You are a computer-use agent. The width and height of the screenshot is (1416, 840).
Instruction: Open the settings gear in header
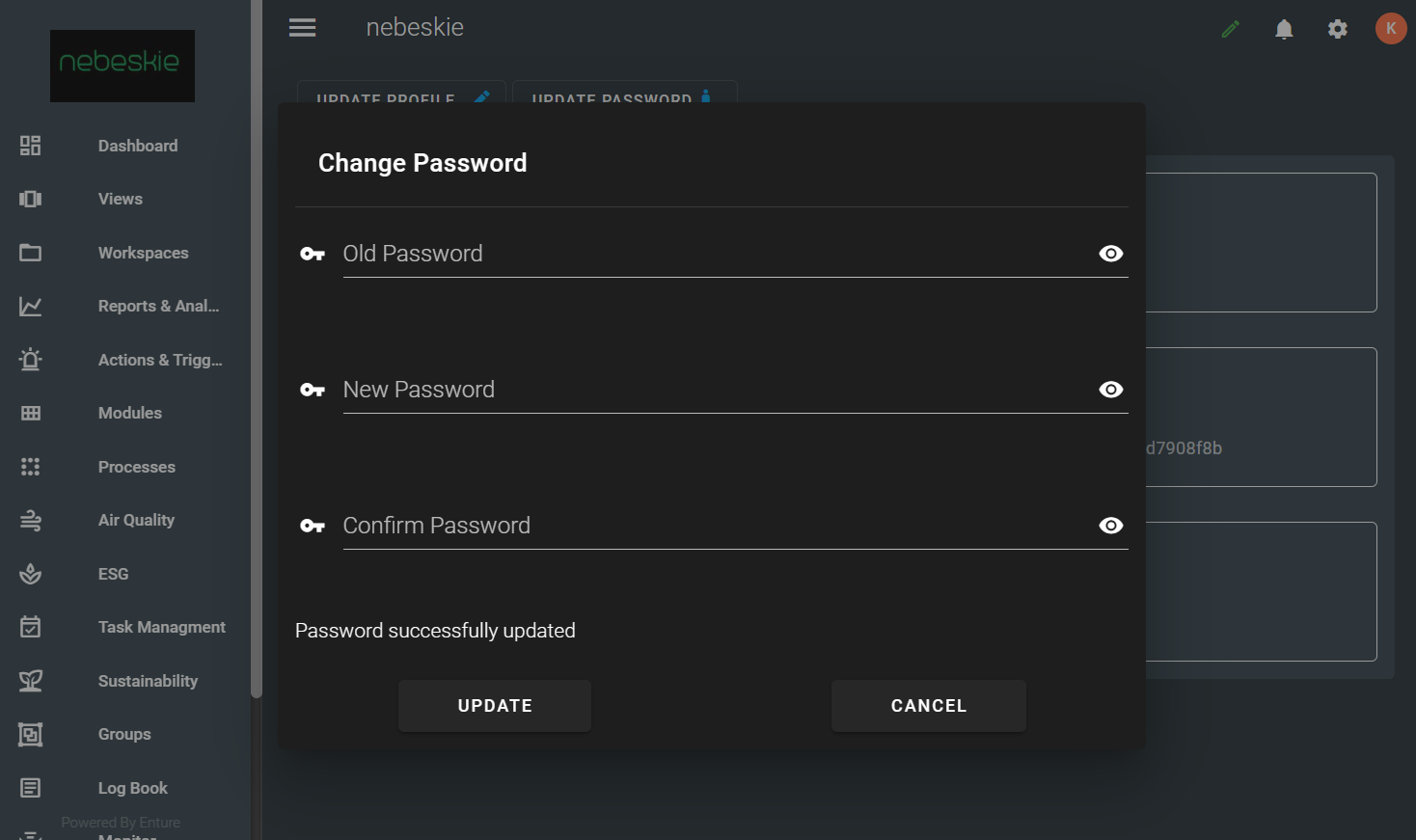point(1337,29)
